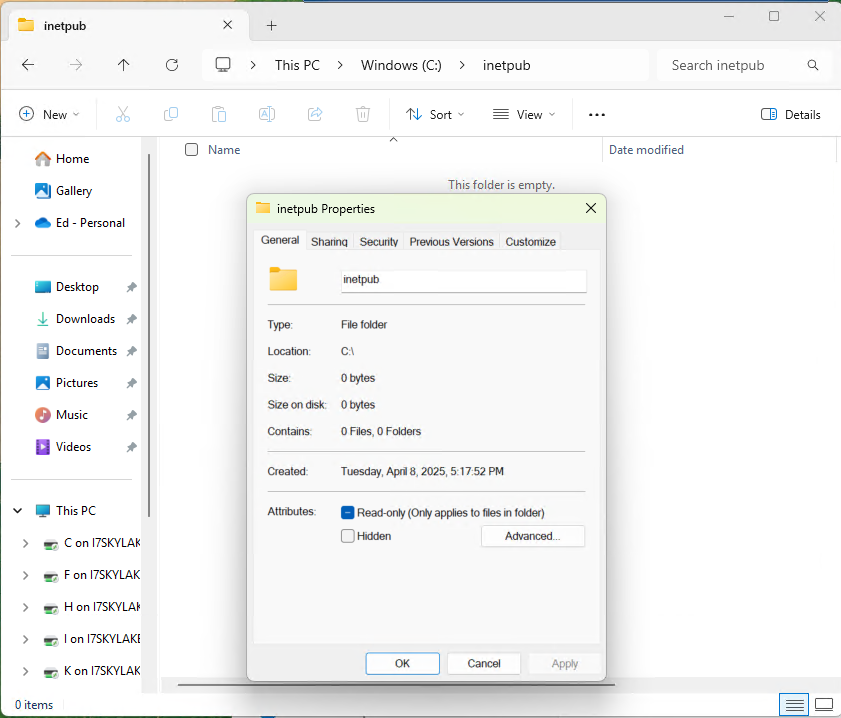Viewport: 841px width, 718px height.
Task: Expand the F on I7SKYLAKE drive
Action: (x=25, y=575)
